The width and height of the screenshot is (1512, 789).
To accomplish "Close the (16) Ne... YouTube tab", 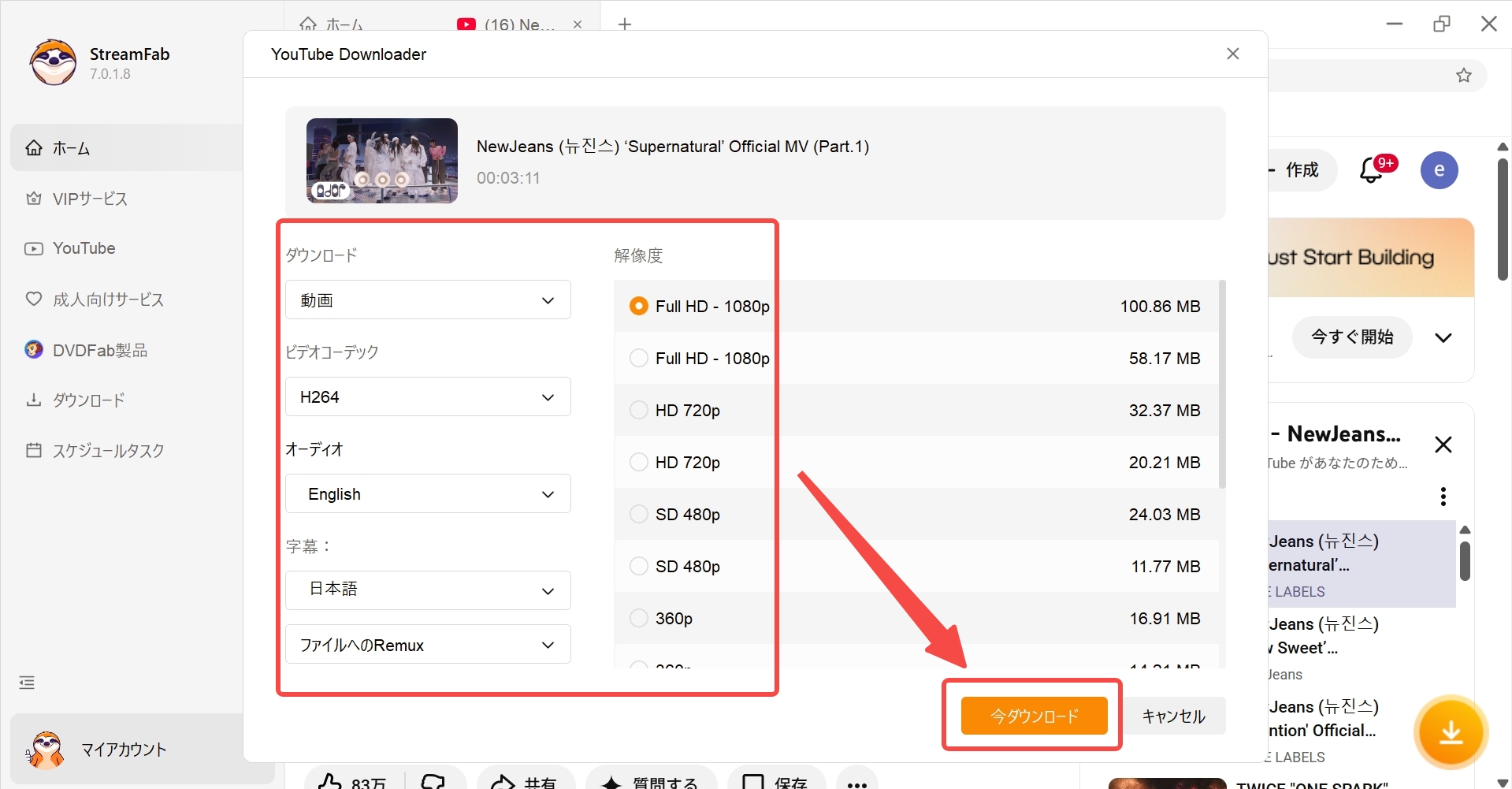I will tap(578, 24).
